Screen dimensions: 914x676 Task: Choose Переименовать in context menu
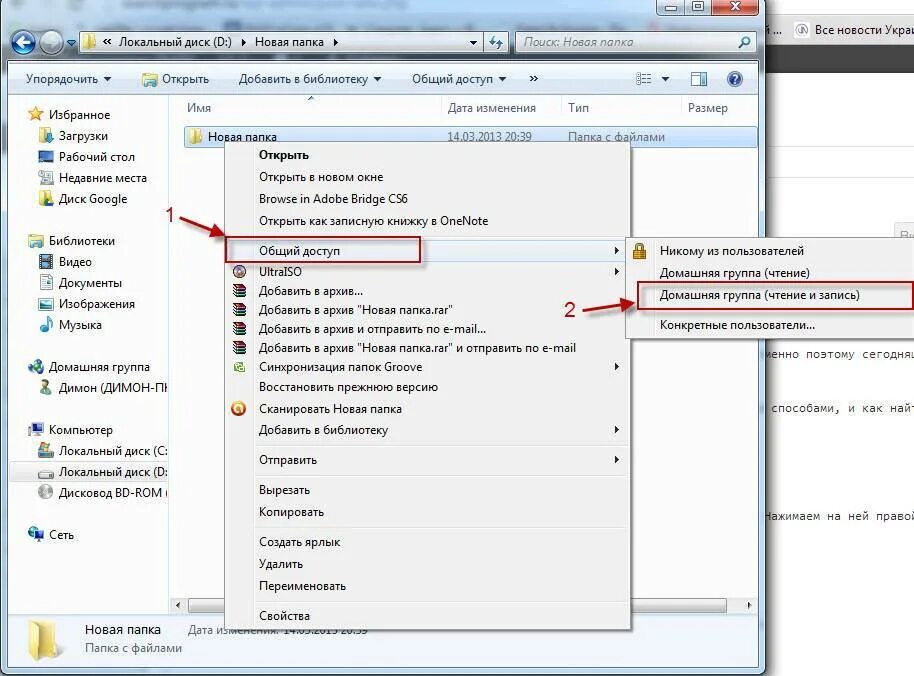pos(302,586)
